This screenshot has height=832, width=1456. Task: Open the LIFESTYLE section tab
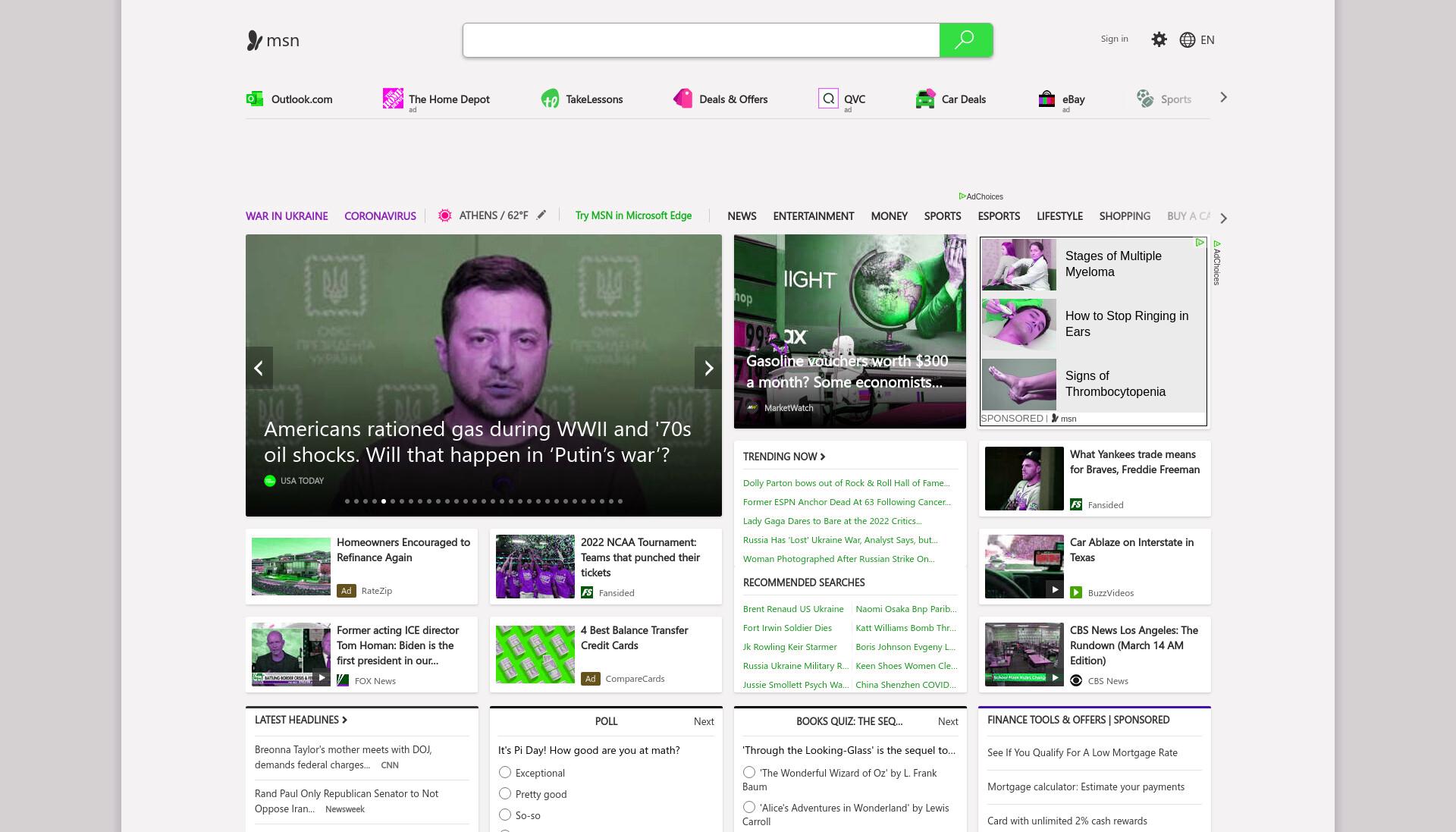1059,215
